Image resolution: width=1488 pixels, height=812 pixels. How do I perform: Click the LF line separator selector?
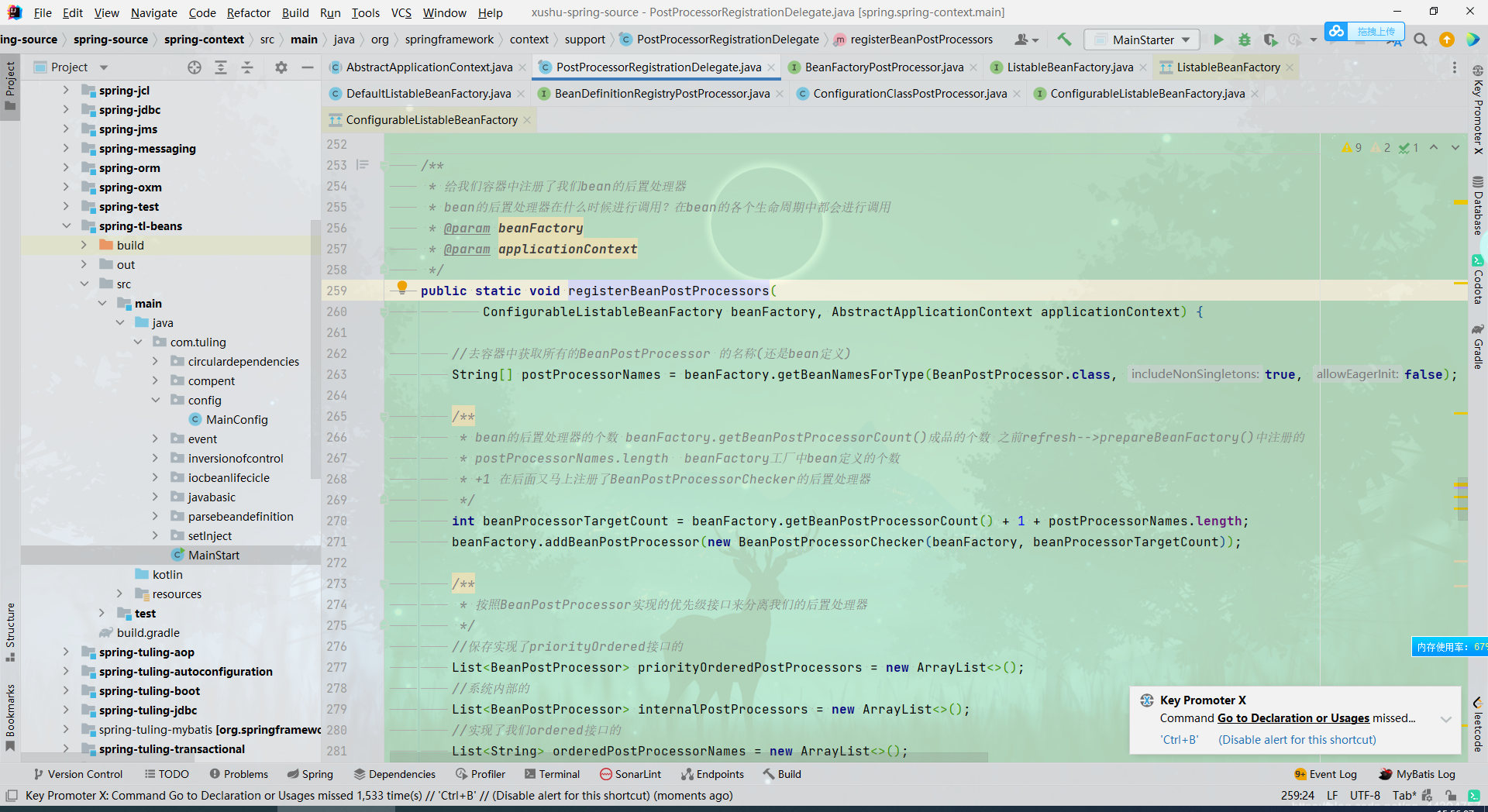tap(1332, 796)
